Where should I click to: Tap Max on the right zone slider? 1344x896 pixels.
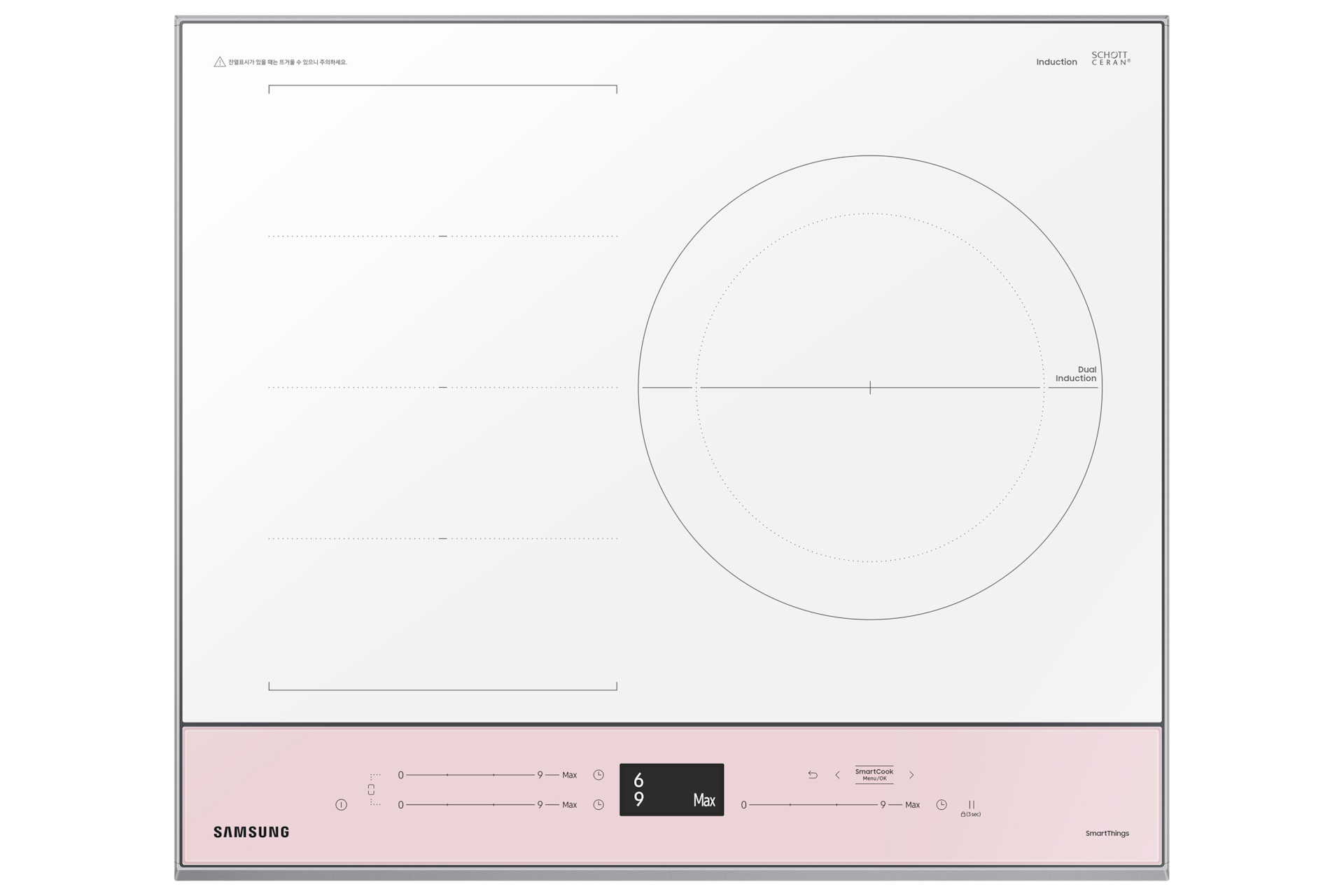tap(912, 805)
